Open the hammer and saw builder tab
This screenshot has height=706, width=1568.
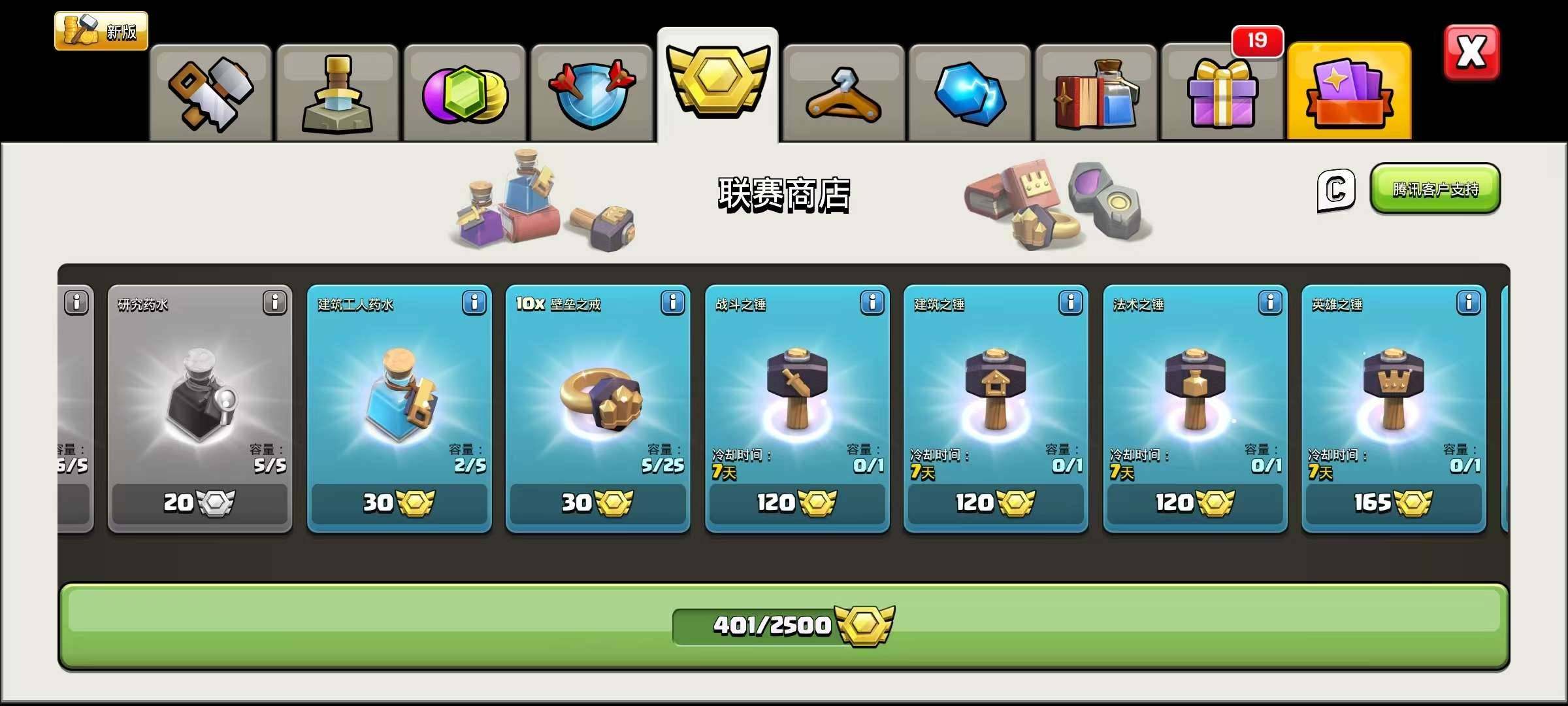click(x=210, y=93)
